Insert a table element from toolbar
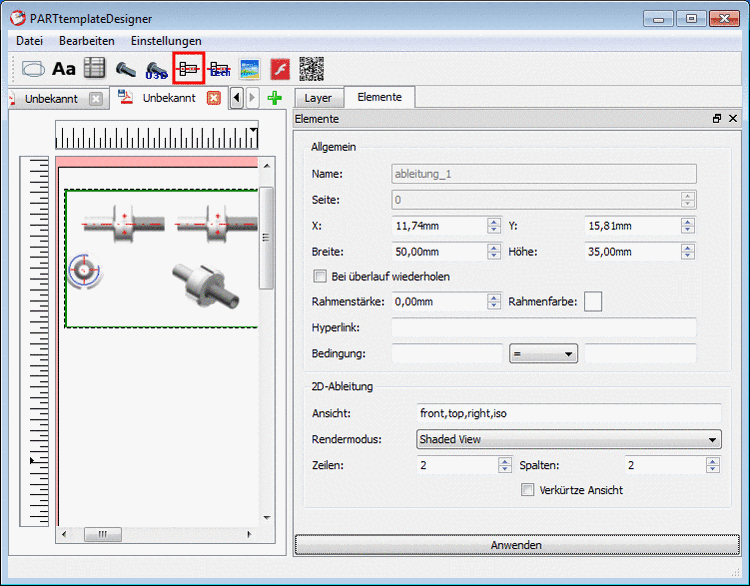The height and width of the screenshot is (586, 750). point(94,68)
